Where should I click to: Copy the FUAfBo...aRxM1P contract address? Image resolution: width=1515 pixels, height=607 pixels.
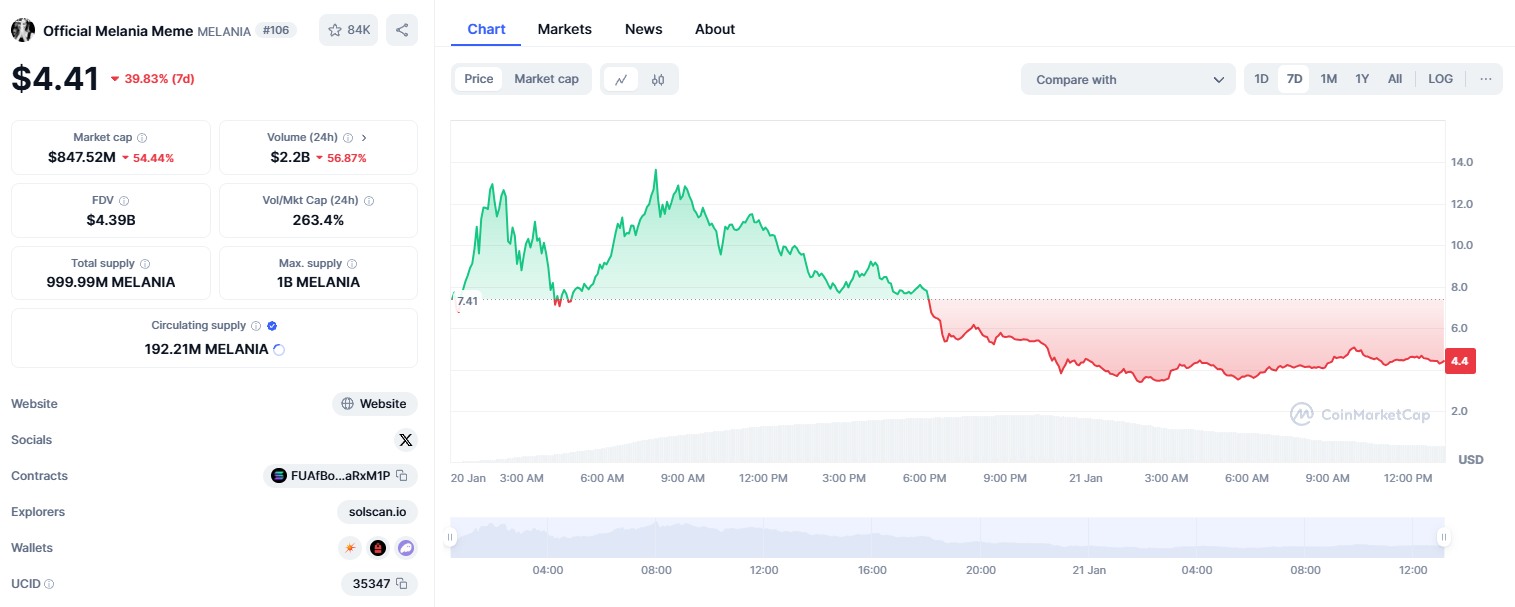(x=401, y=476)
